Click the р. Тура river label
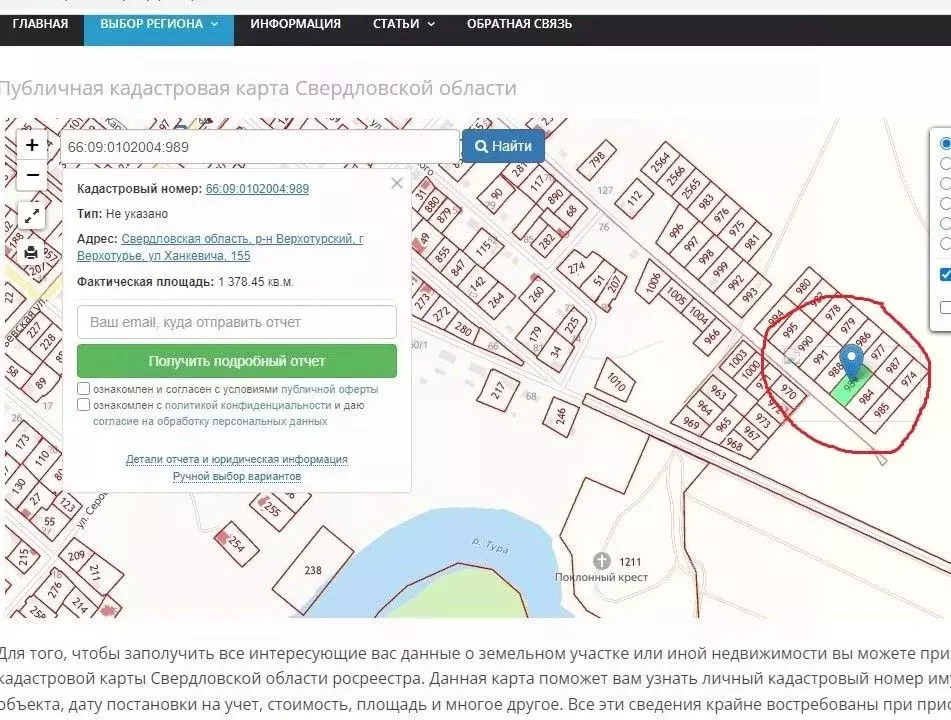 point(490,545)
